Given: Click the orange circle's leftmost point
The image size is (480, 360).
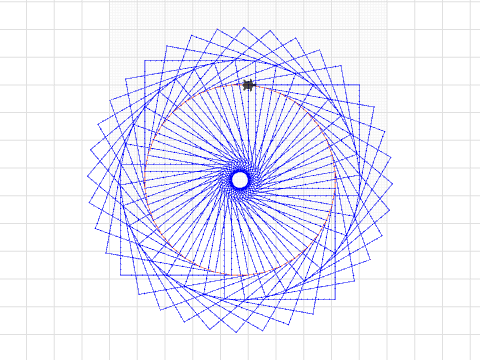Looking at the screenshot, I should 145,180.
